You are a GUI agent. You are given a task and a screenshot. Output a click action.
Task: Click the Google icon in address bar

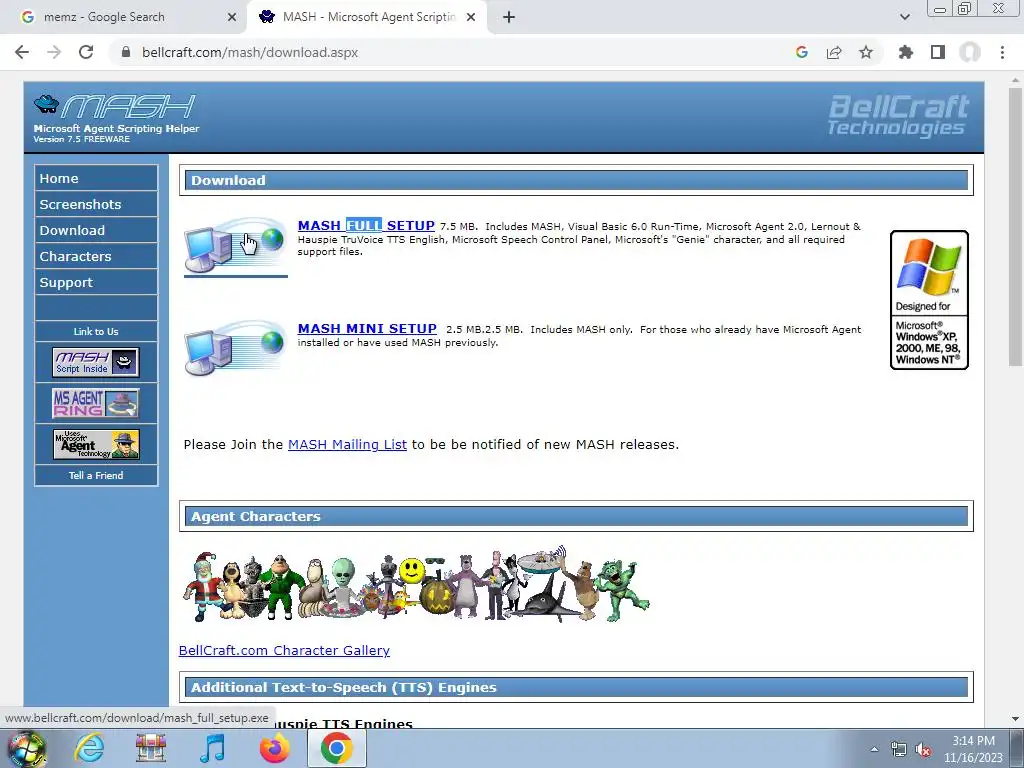[802, 52]
